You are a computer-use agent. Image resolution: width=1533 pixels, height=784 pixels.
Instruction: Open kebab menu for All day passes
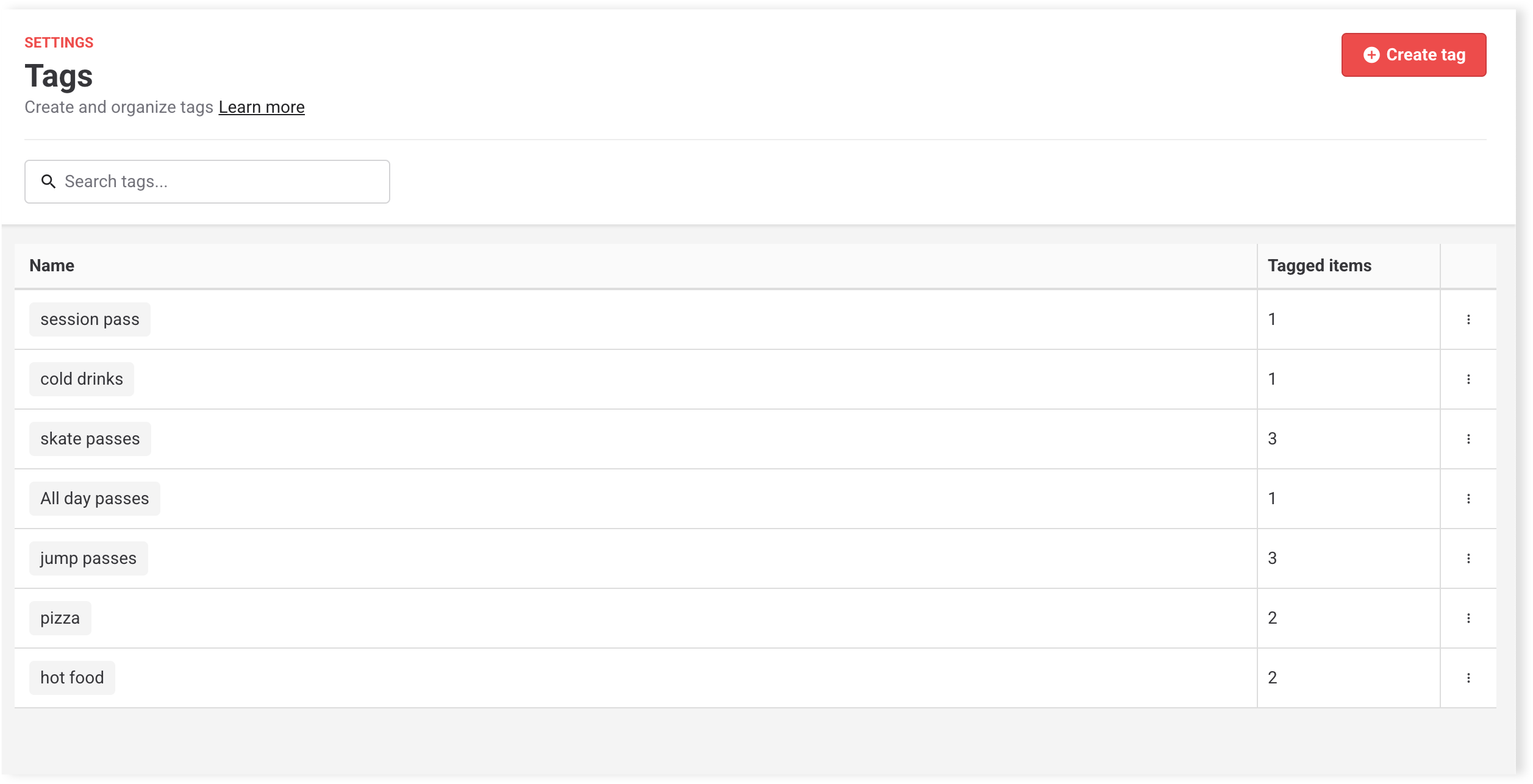tap(1468, 499)
